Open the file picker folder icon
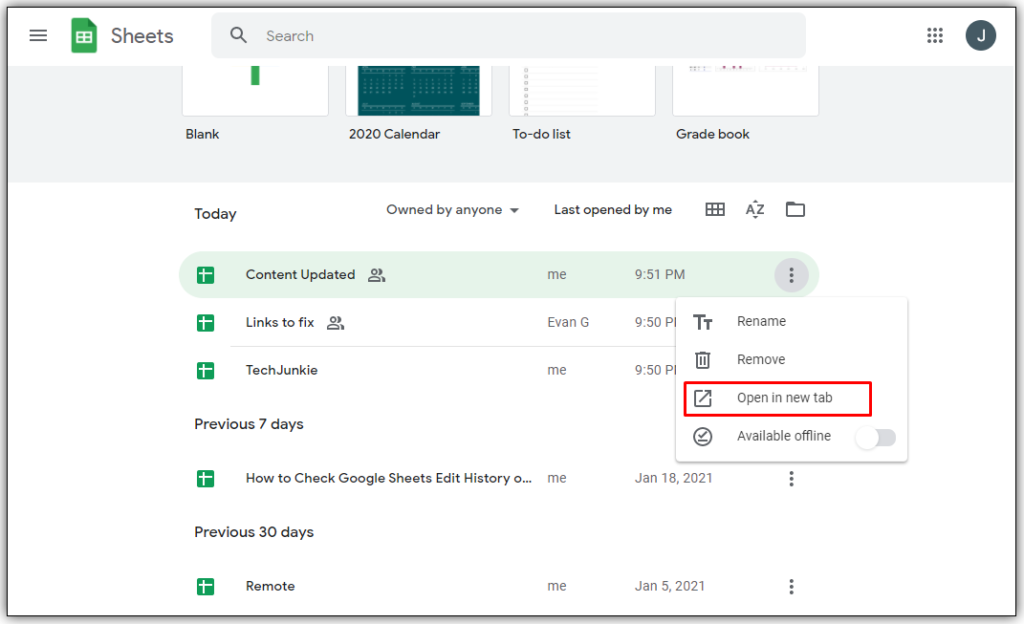1024x624 pixels. coord(795,209)
